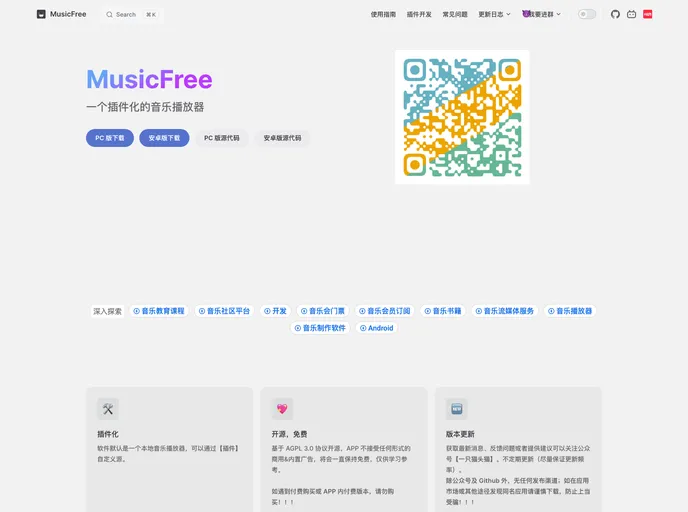Click the hammer and wrench 插件化 icon
The image size is (688, 512).
click(108, 409)
